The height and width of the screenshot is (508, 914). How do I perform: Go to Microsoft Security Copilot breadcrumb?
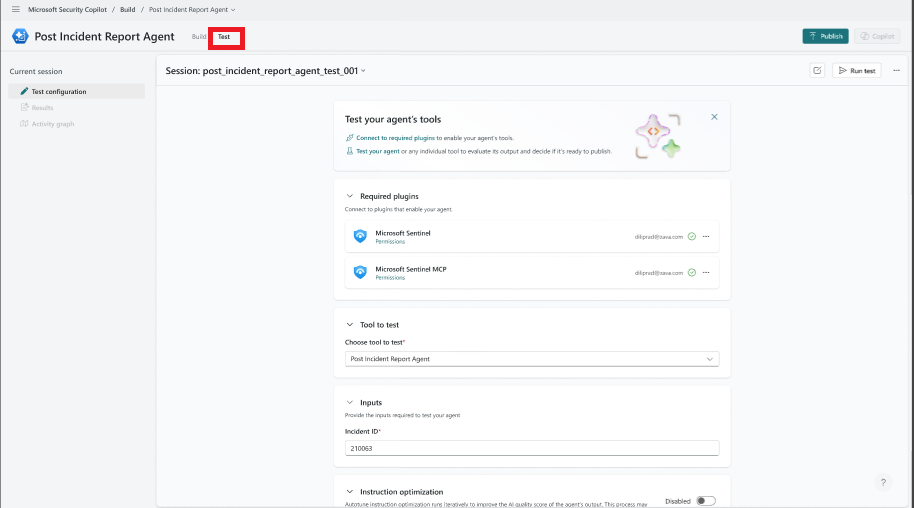[x=68, y=9]
